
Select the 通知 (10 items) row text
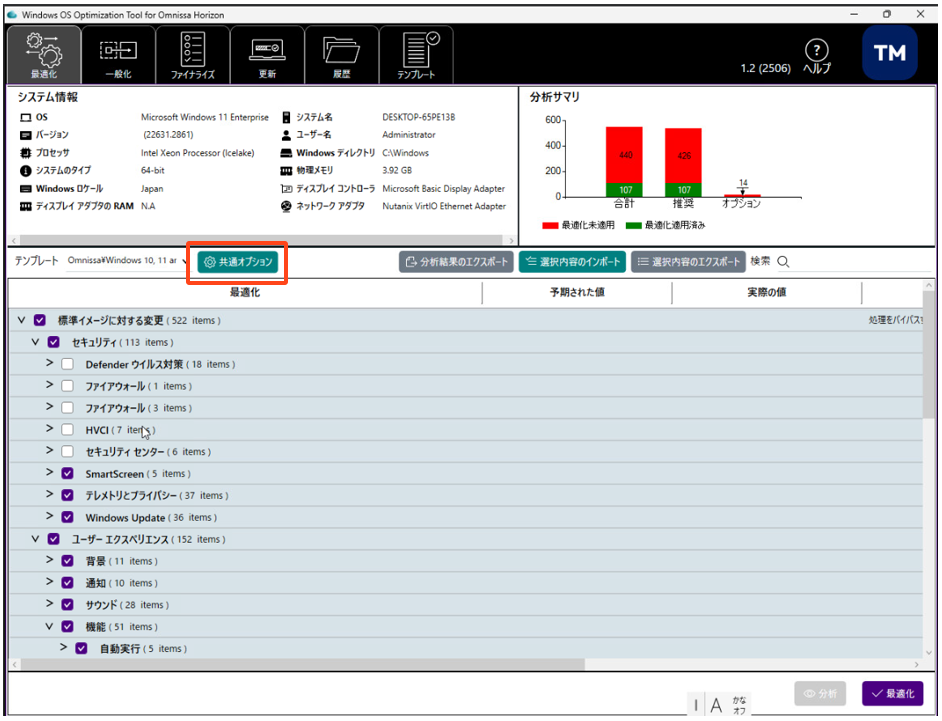[x=121, y=583]
